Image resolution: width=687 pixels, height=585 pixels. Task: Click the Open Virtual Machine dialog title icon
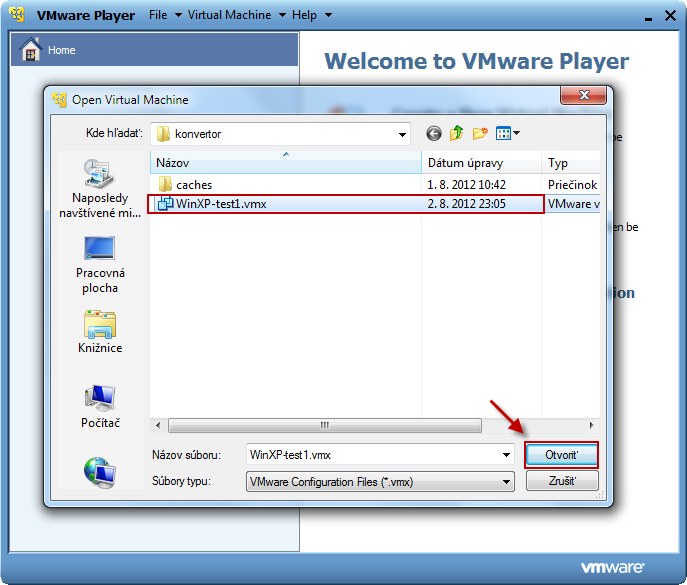point(59,100)
